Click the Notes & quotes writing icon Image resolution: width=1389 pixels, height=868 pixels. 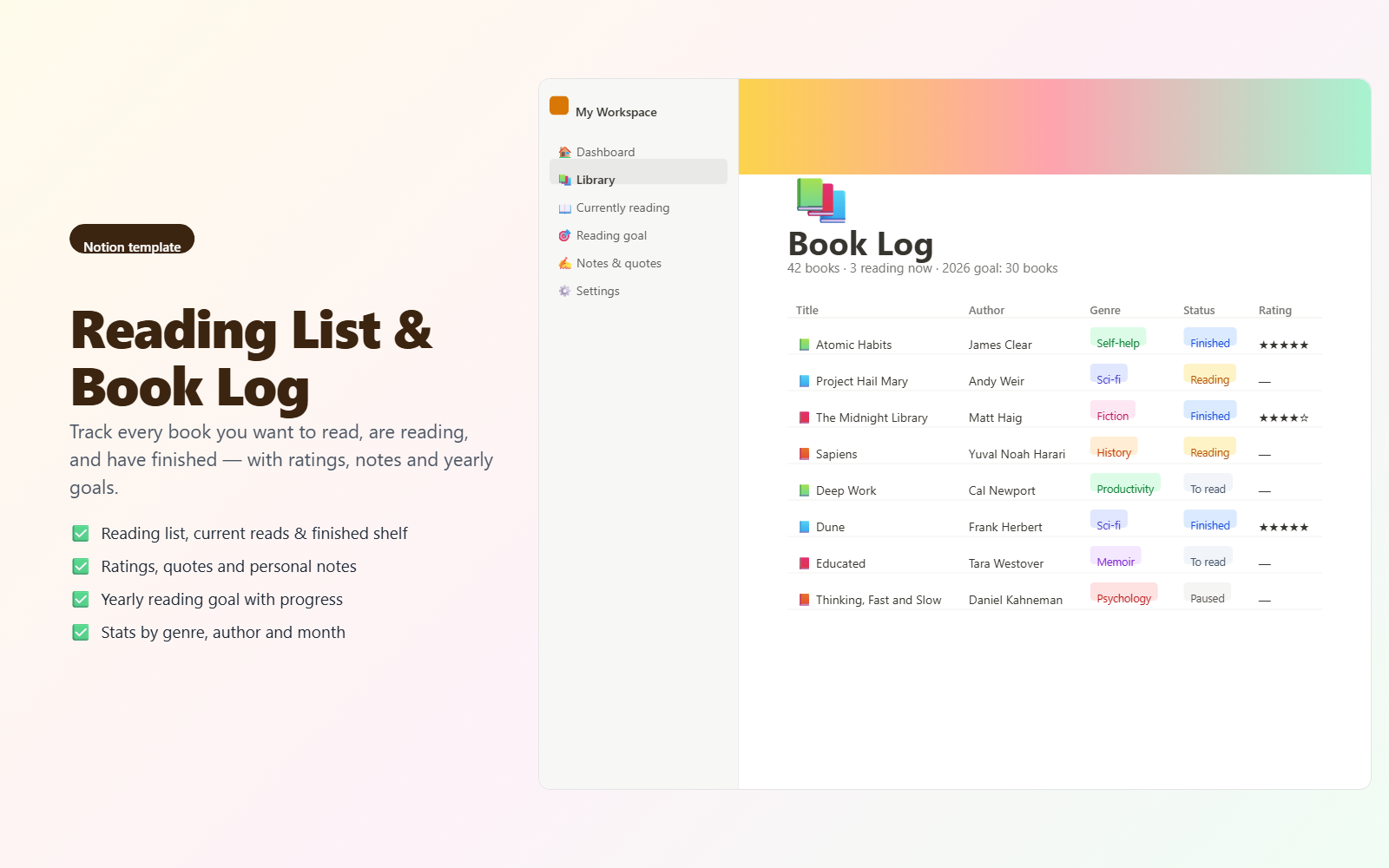click(x=564, y=263)
